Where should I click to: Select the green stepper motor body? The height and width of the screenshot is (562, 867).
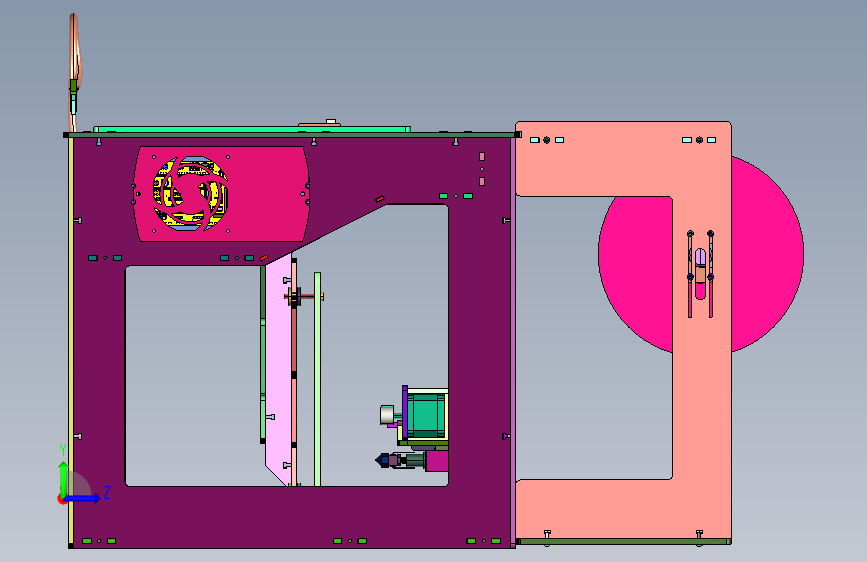426,414
